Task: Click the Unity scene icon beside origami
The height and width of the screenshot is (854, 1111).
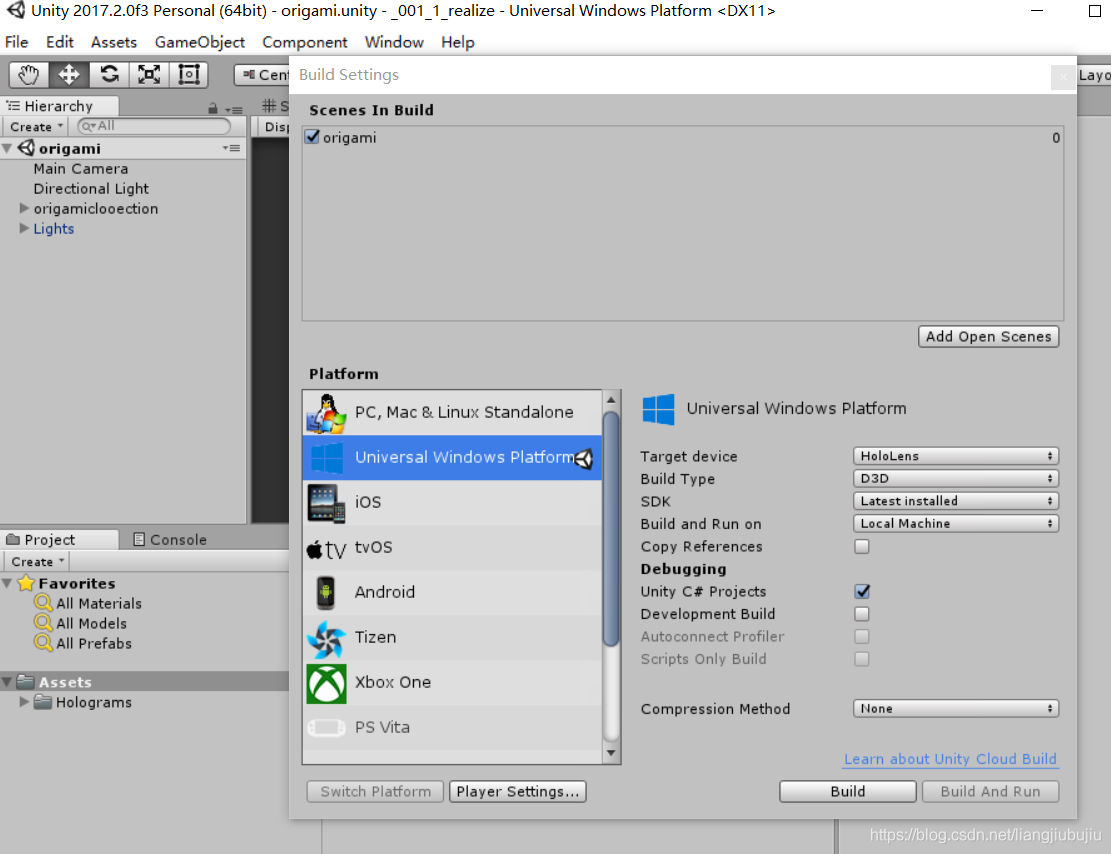Action: [x=26, y=148]
